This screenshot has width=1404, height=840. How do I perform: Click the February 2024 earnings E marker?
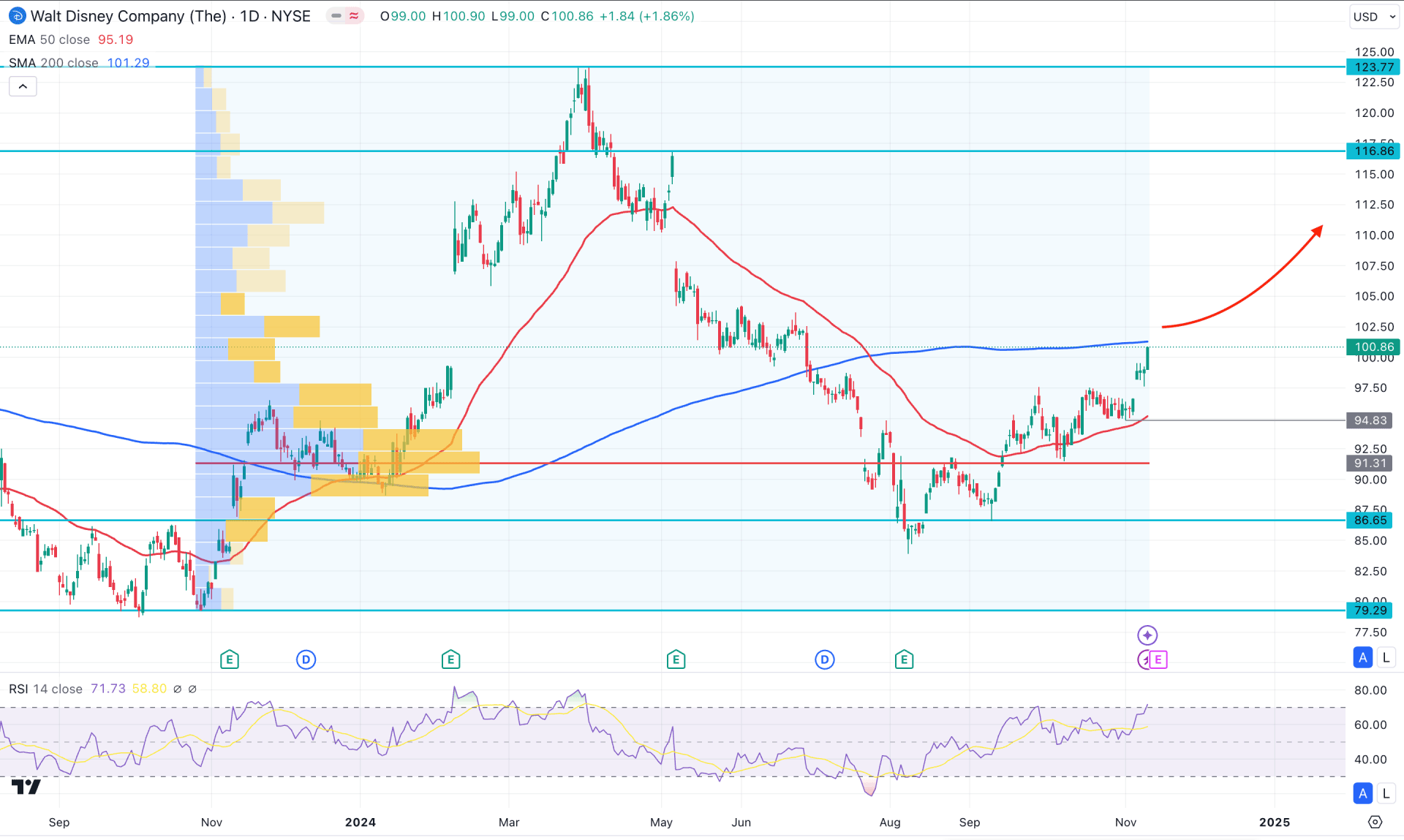pyautogui.click(x=450, y=659)
